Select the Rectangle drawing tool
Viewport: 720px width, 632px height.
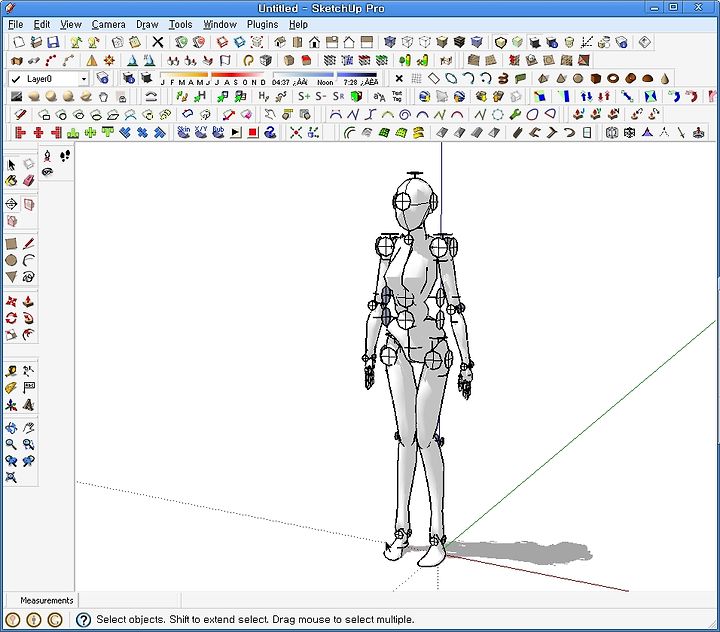point(11,243)
